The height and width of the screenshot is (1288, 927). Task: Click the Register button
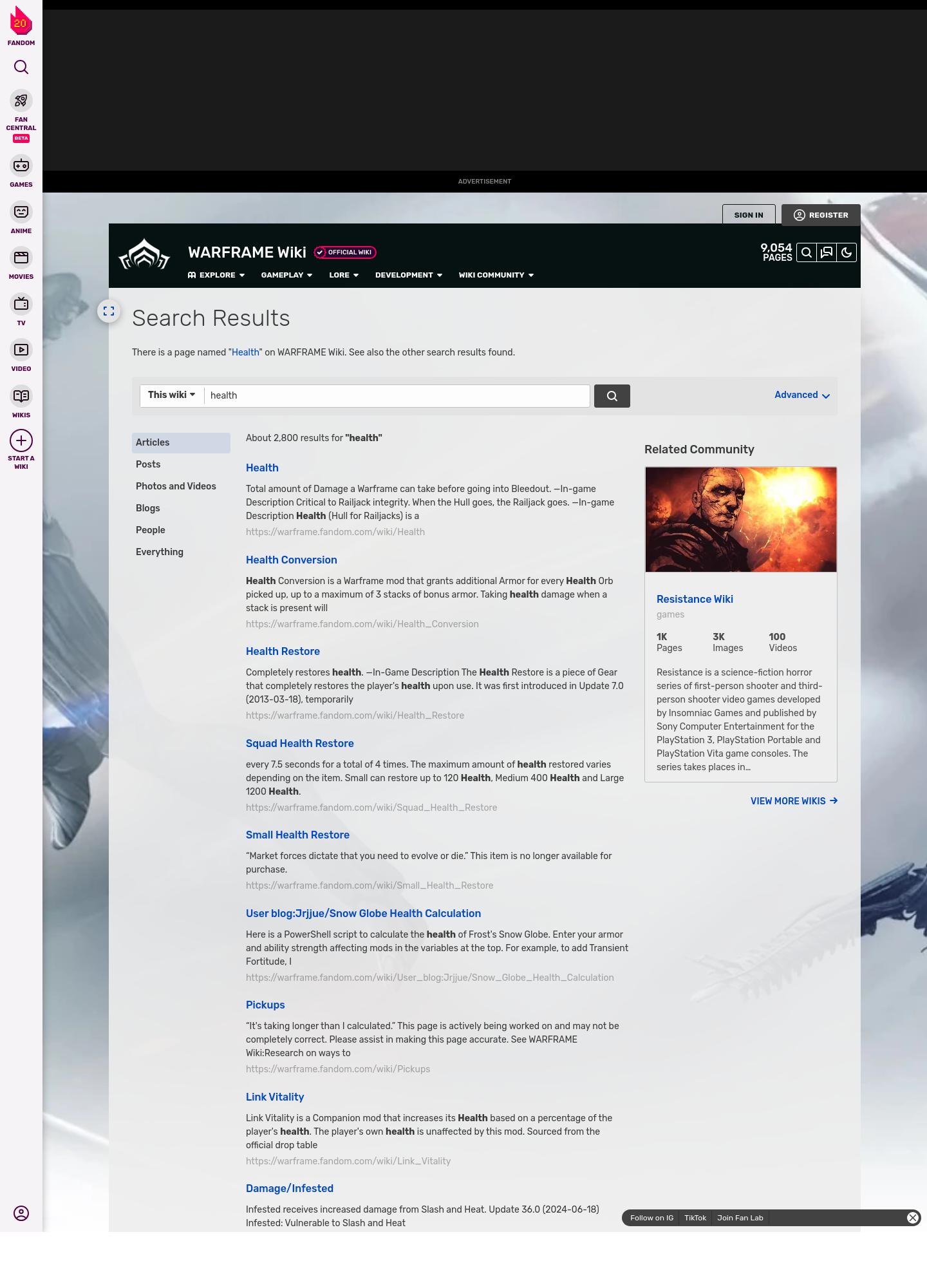point(821,215)
